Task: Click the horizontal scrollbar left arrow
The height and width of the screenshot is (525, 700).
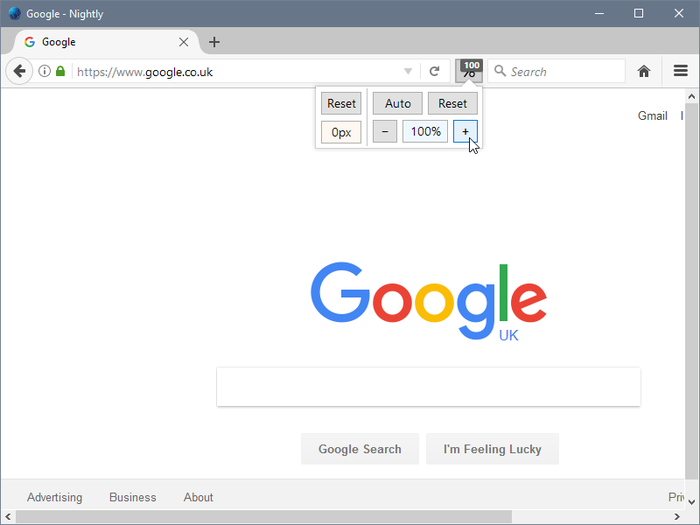Action: click(8, 517)
